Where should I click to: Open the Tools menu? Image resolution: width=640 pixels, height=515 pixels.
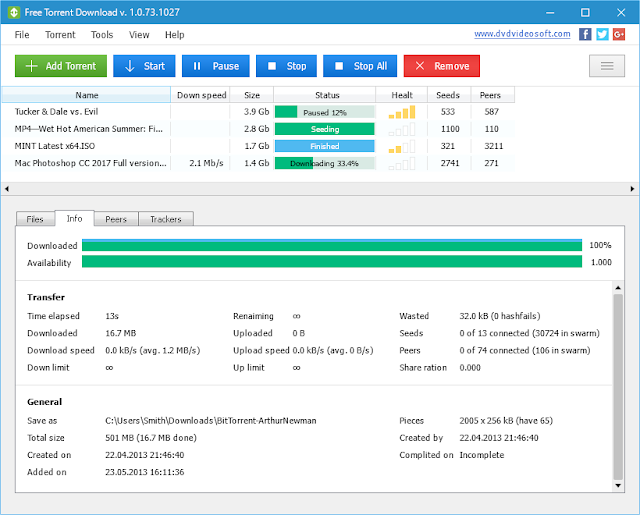tap(102, 35)
